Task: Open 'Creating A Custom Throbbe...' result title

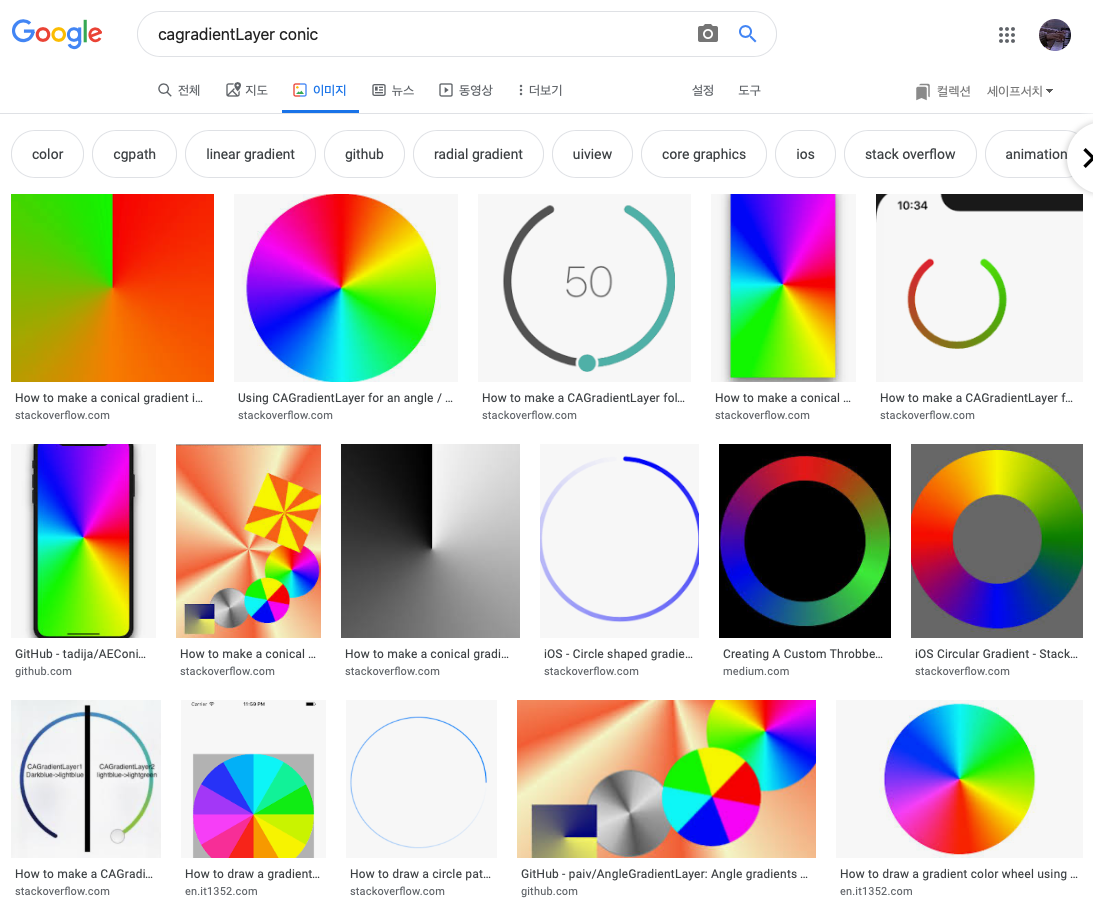Action: coord(802,654)
